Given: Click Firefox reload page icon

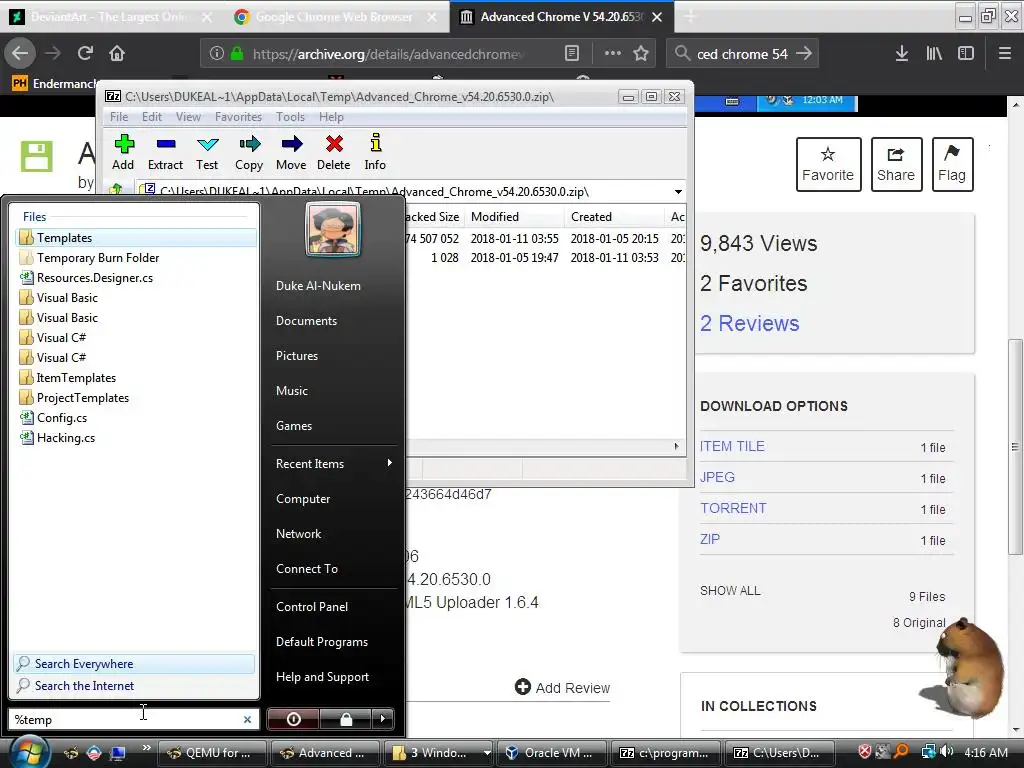Looking at the screenshot, I should tap(85, 54).
